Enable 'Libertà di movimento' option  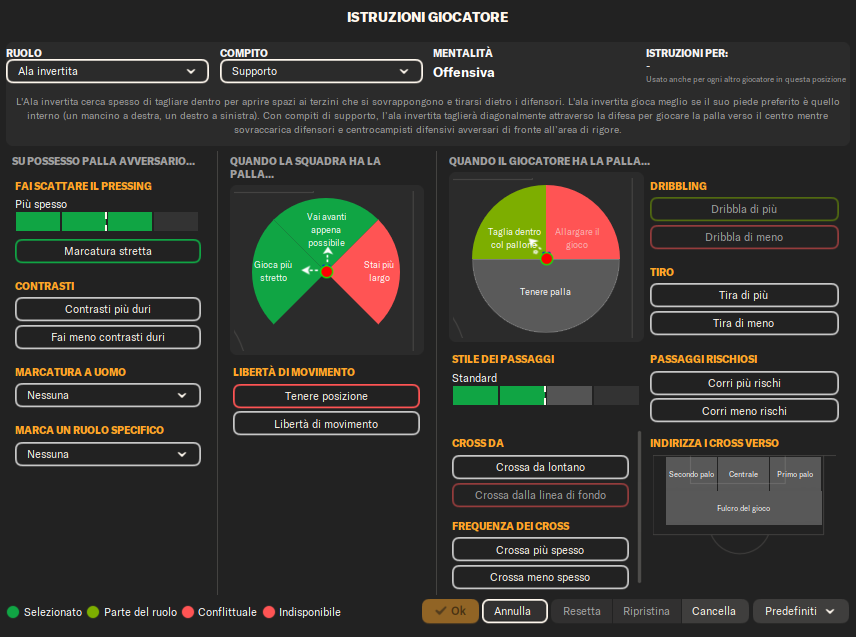tap(326, 424)
